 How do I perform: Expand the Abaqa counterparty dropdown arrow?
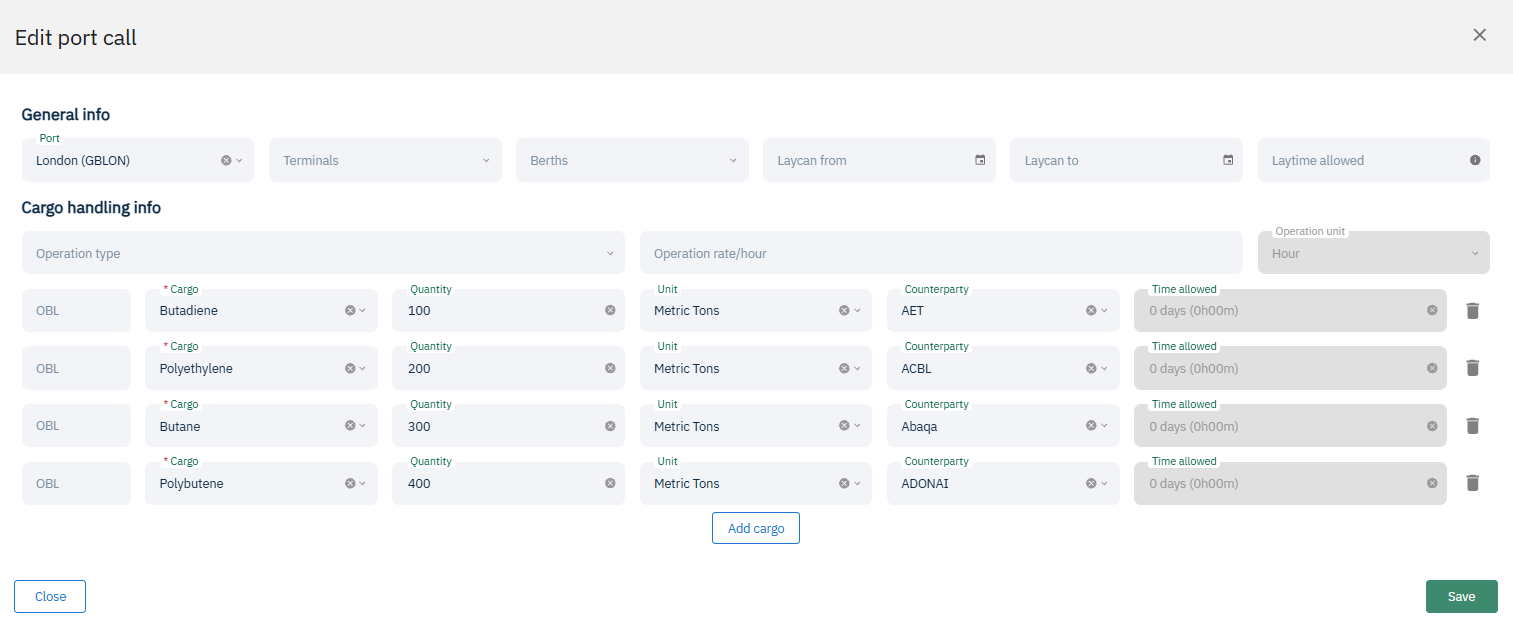[1104, 426]
